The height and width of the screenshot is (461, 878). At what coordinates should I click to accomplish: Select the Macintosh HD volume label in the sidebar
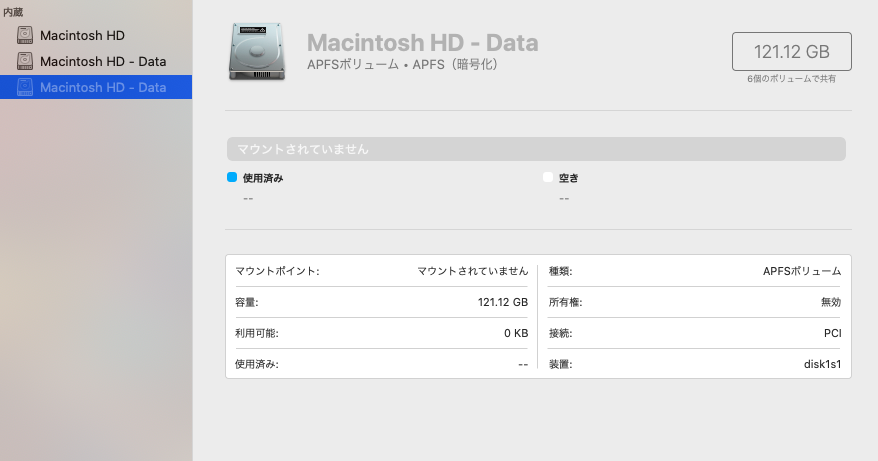coord(82,35)
